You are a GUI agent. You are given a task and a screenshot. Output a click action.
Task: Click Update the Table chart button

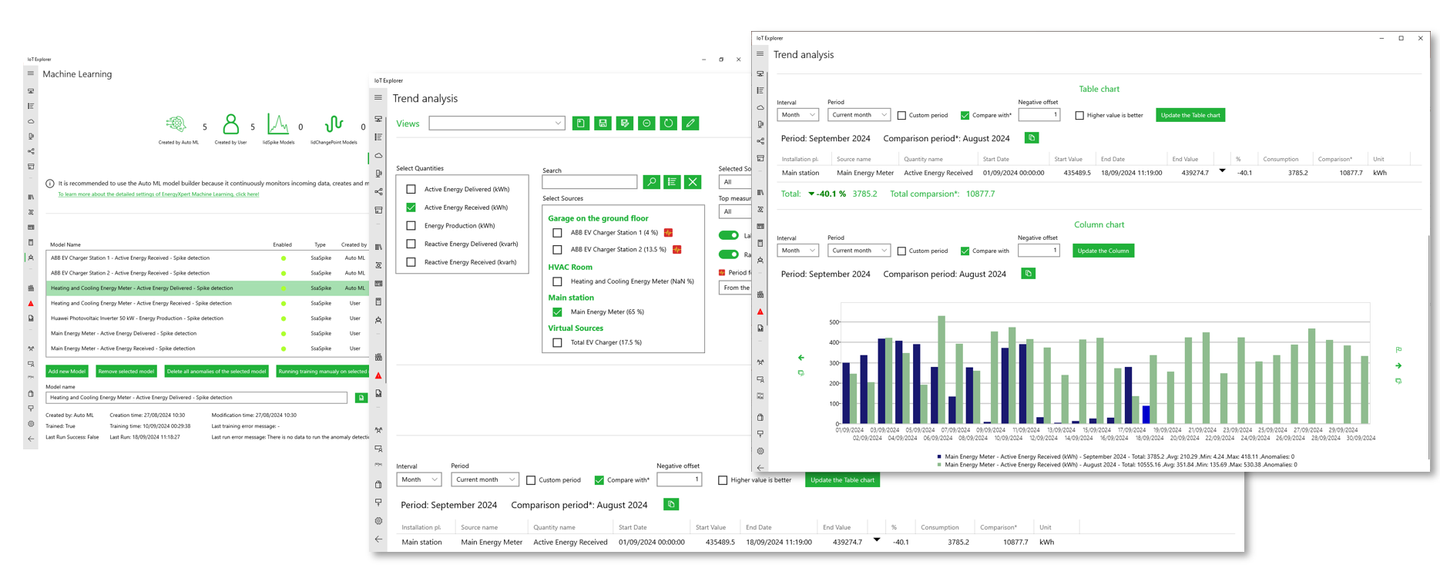tap(1190, 115)
